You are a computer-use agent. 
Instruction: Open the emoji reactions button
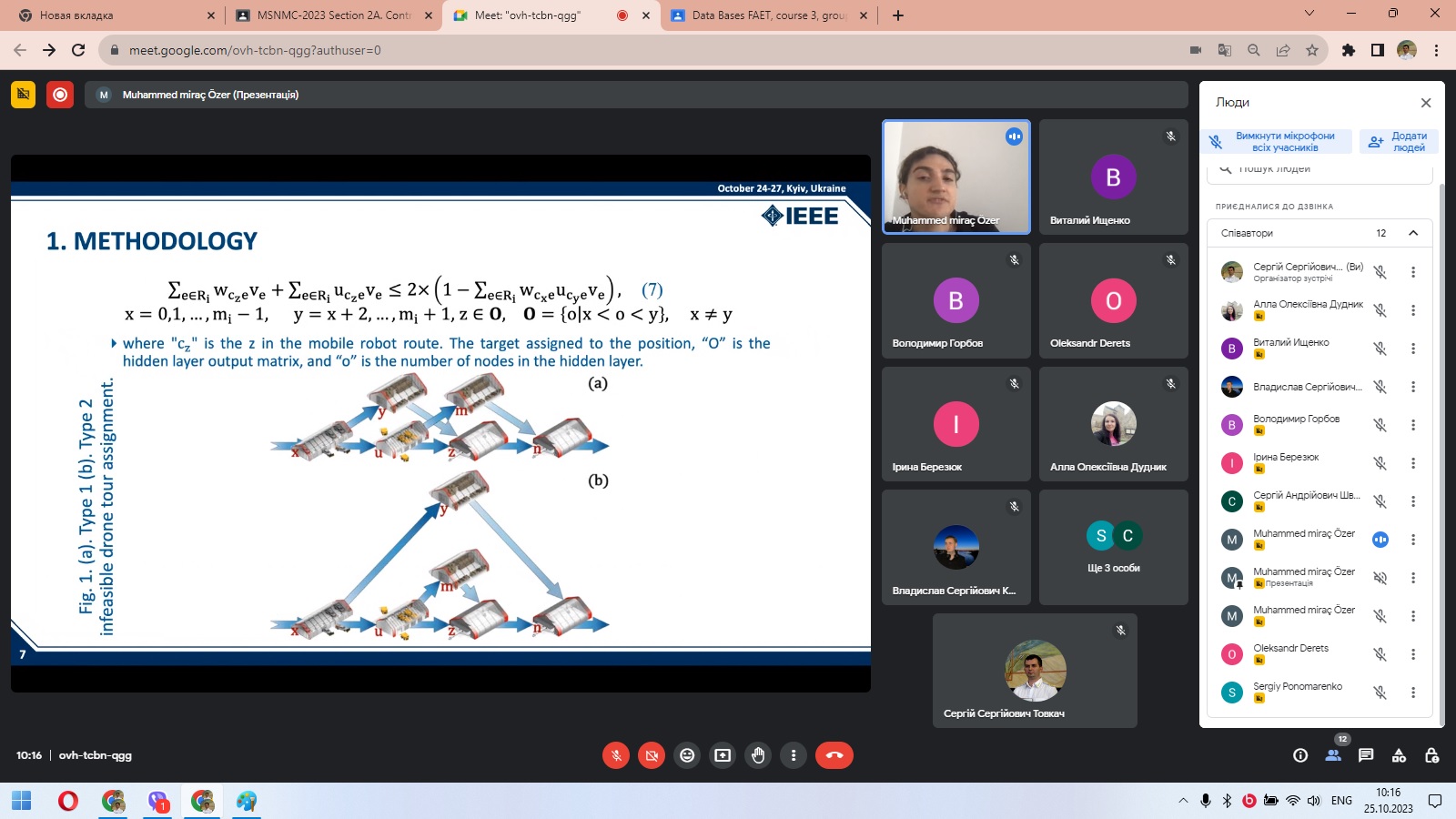click(687, 755)
